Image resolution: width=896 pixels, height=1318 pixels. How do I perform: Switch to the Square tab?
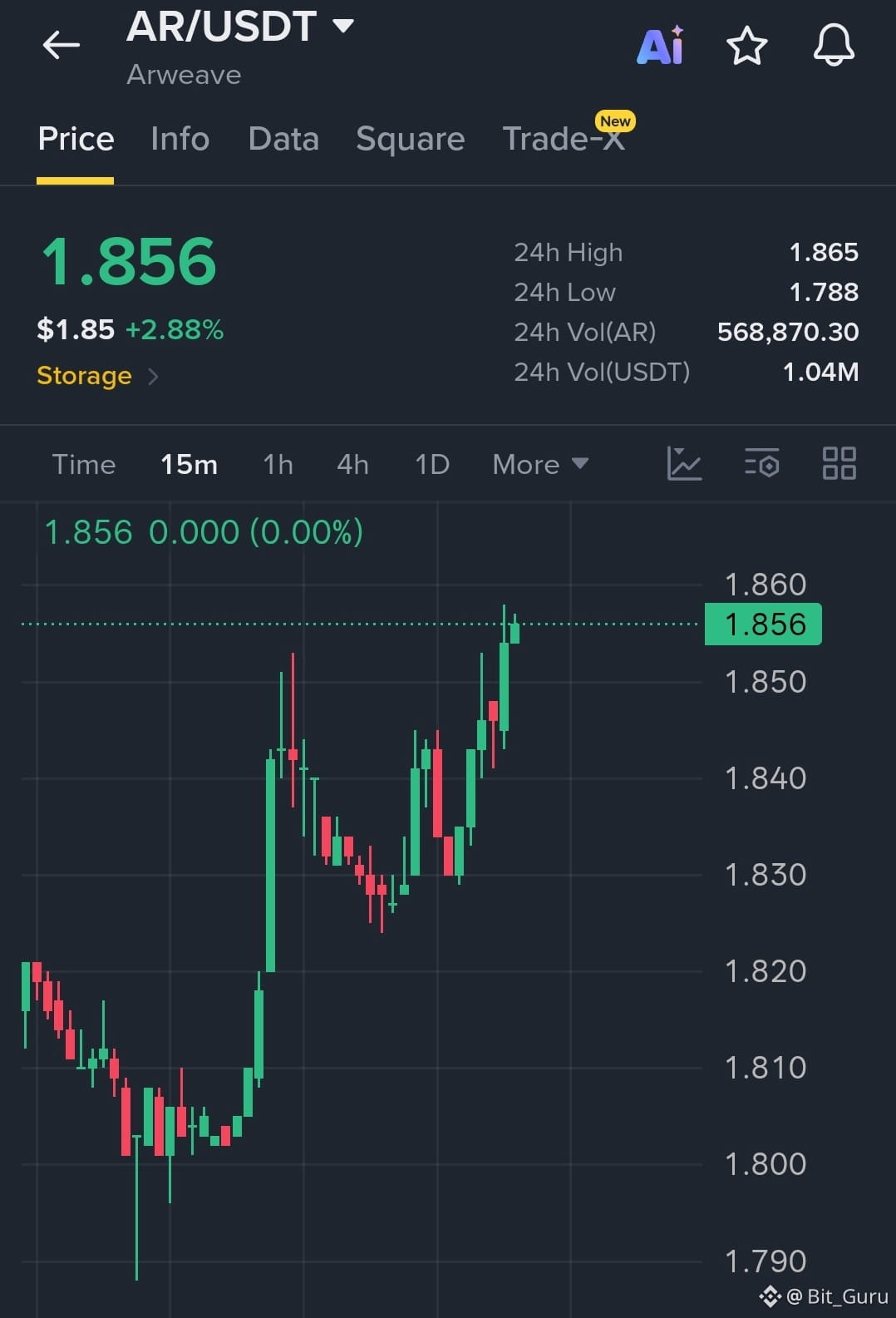pyautogui.click(x=410, y=139)
